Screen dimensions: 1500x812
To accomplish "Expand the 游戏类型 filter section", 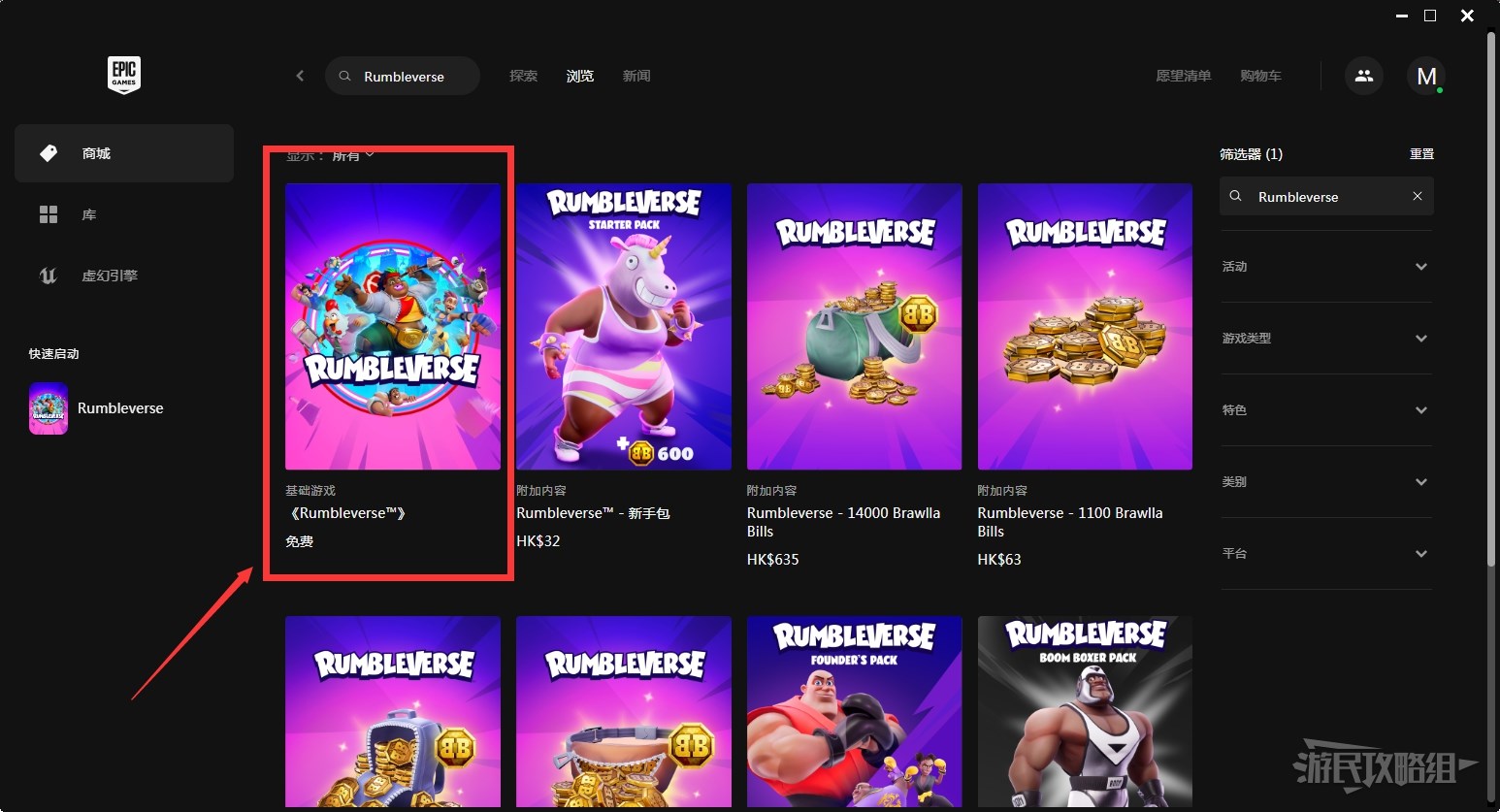I will (1326, 339).
